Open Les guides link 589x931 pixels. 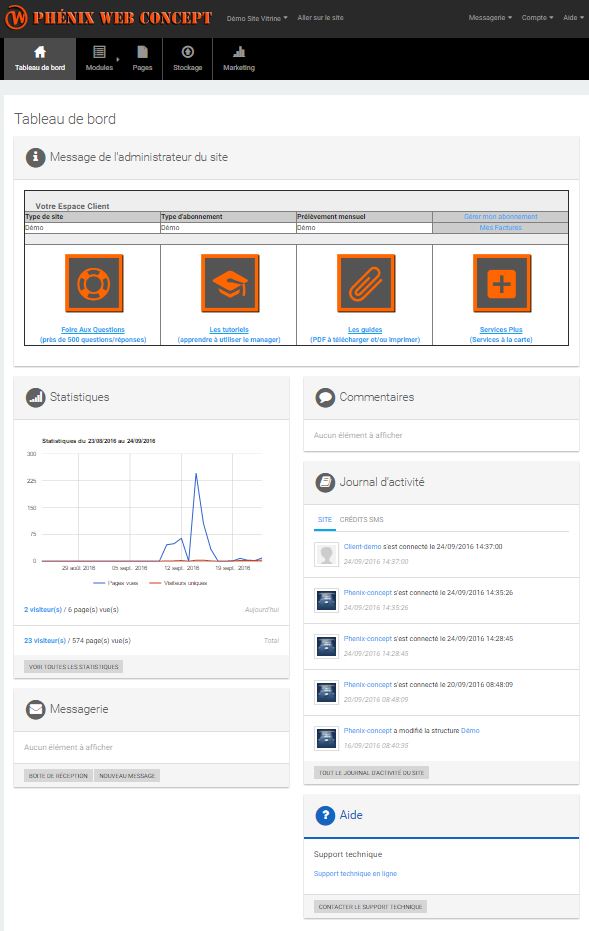[x=365, y=330]
